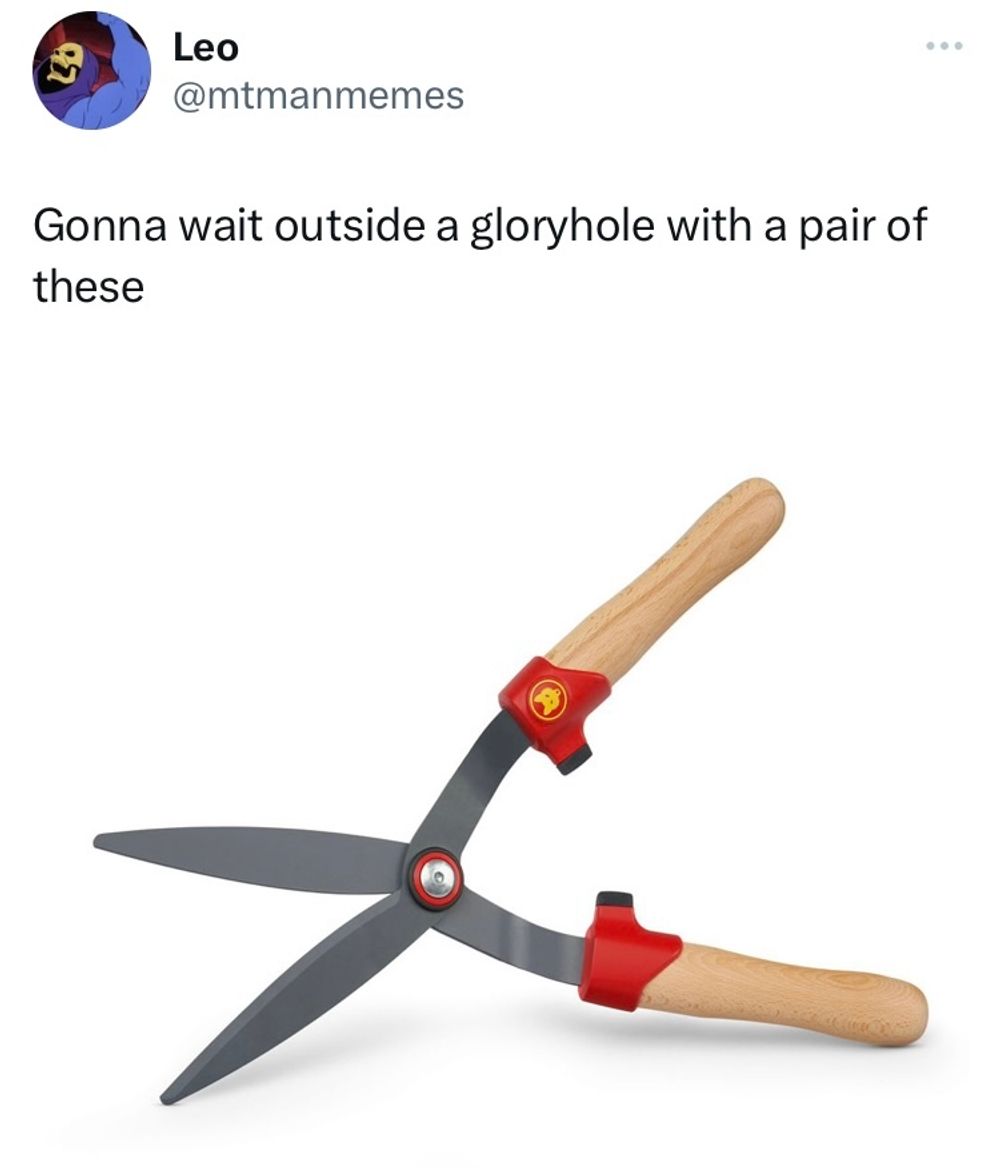Viewport: 1000px width, 1168px height.
Task: Click the black bumper on the upper handle
Action: coord(575,758)
